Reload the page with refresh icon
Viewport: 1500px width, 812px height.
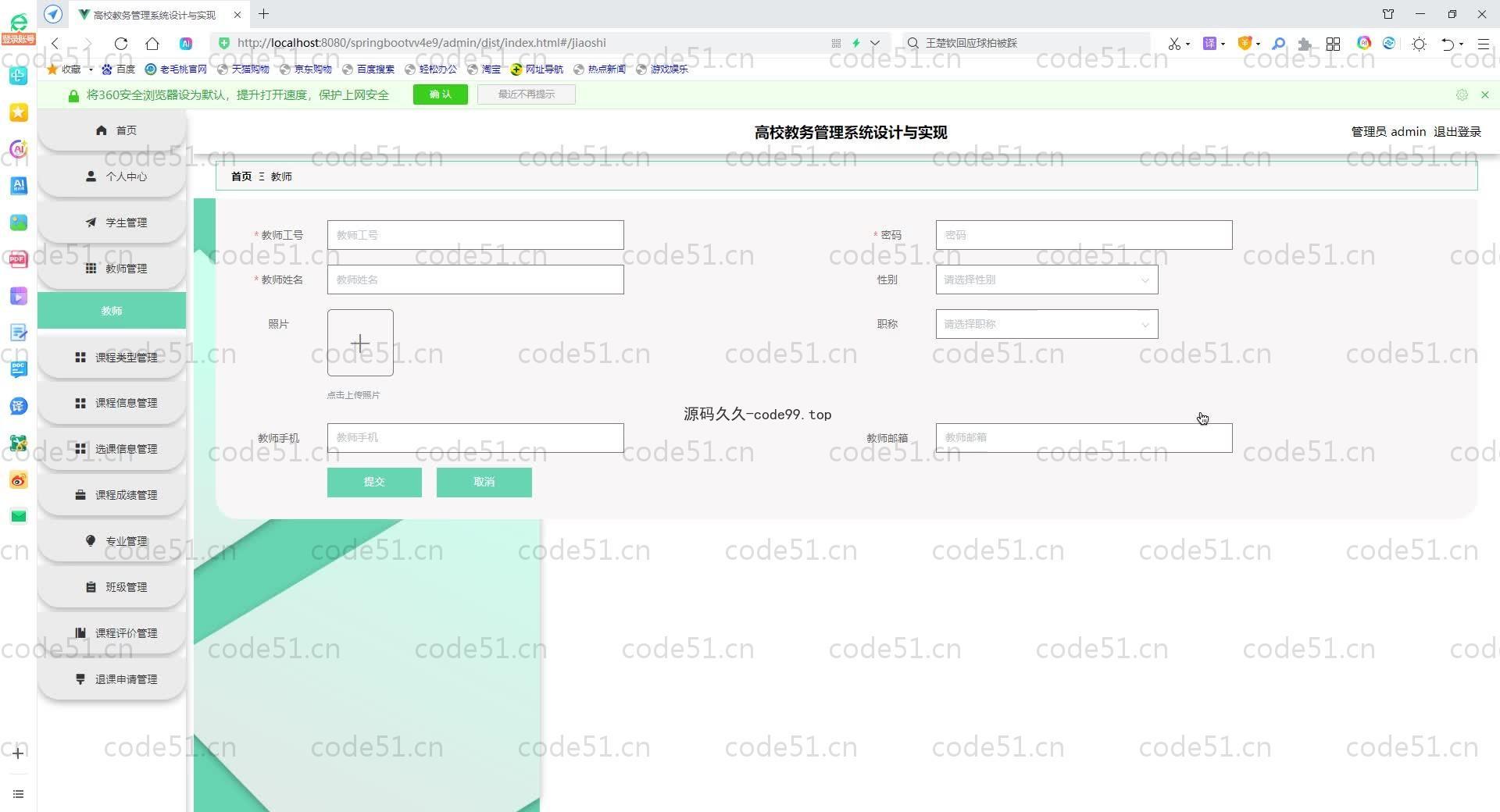point(121,43)
